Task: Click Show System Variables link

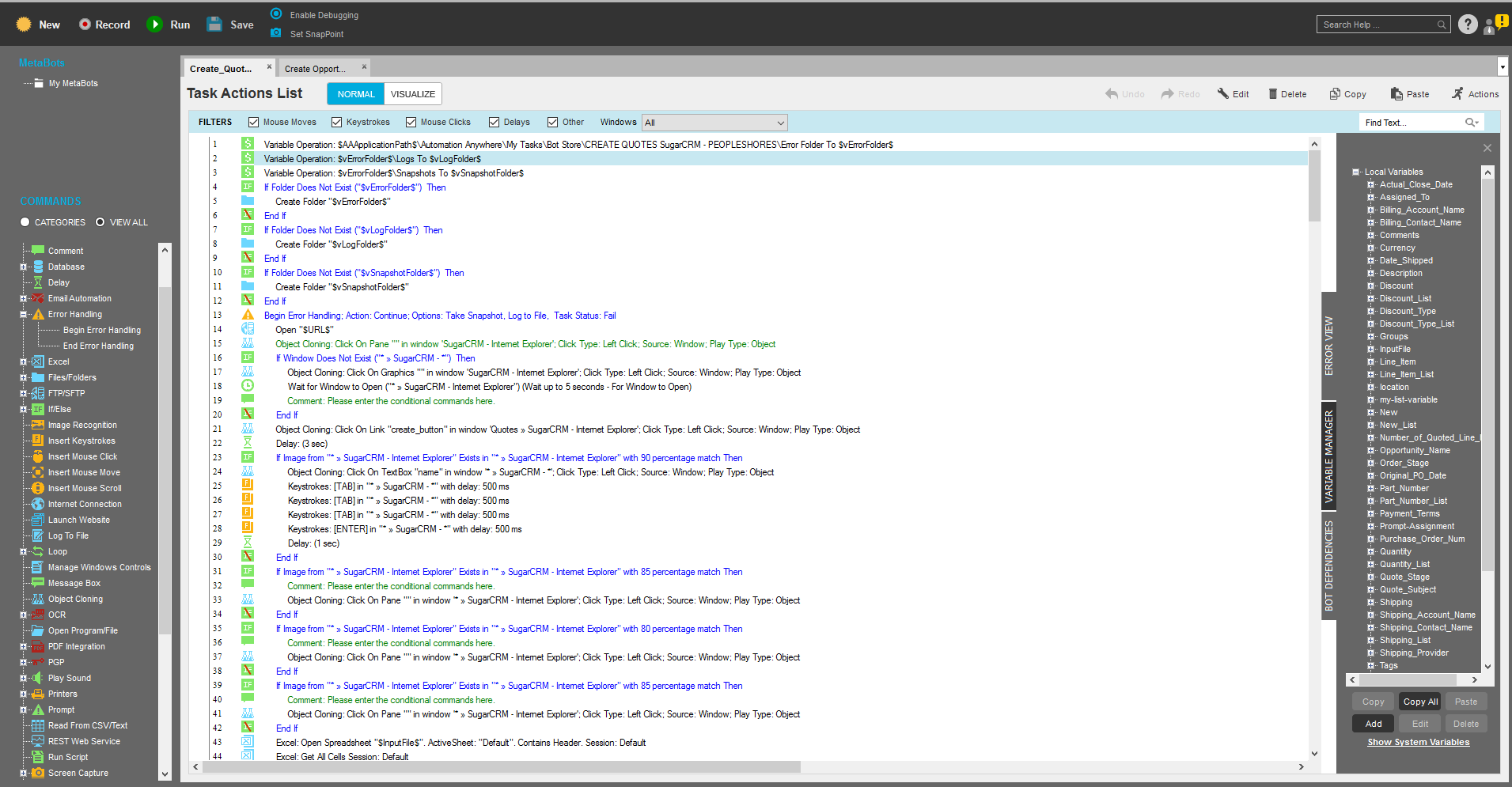Action: pyautogui.click(x=1418, y=742)
